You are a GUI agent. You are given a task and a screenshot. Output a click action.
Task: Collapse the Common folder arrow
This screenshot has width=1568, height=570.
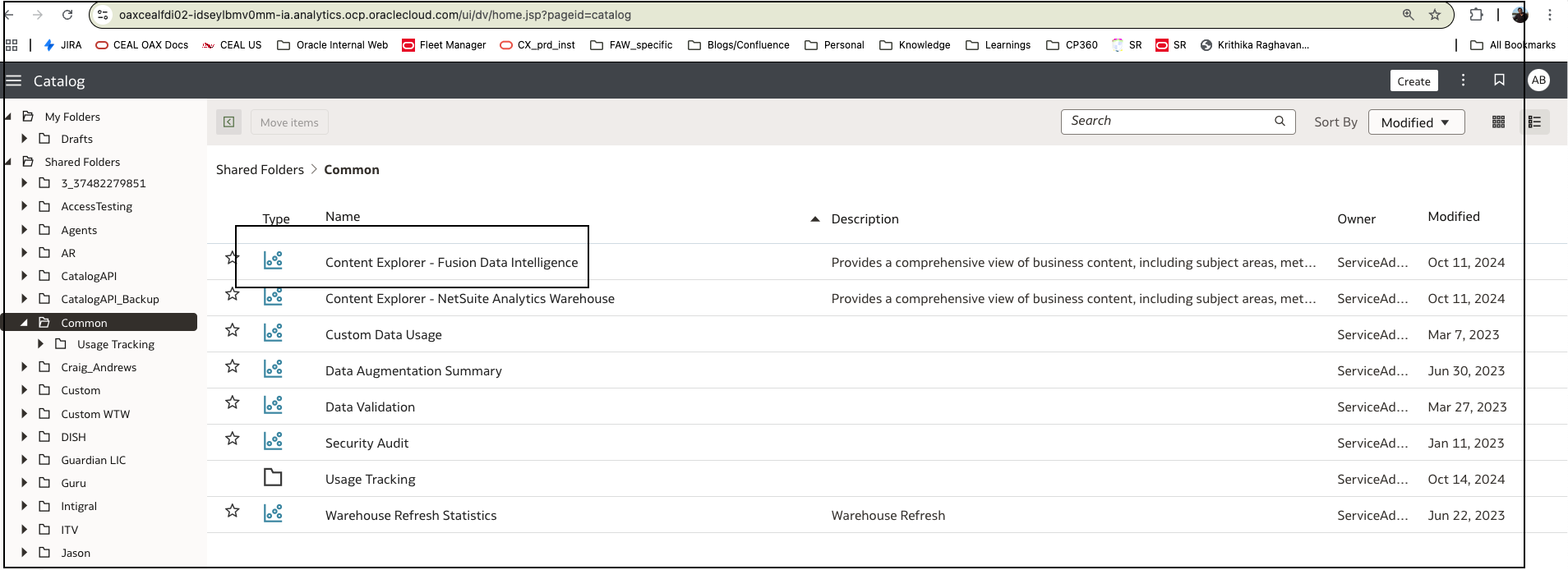click(24, 323)
